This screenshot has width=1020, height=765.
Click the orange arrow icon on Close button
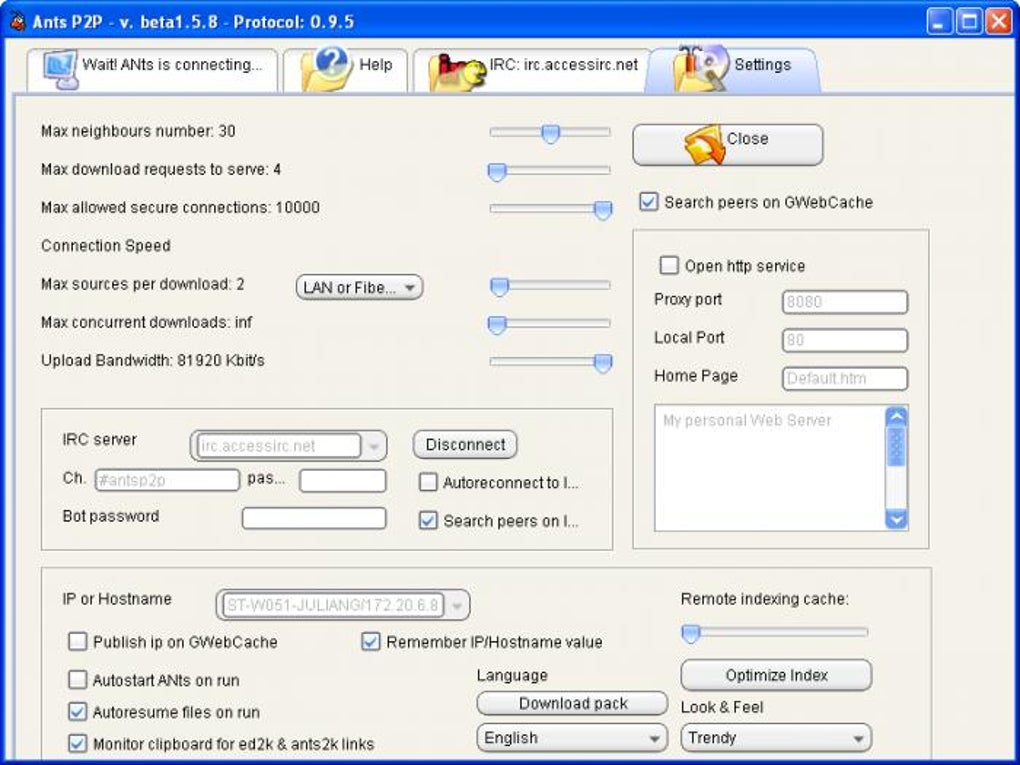(704, 144)
